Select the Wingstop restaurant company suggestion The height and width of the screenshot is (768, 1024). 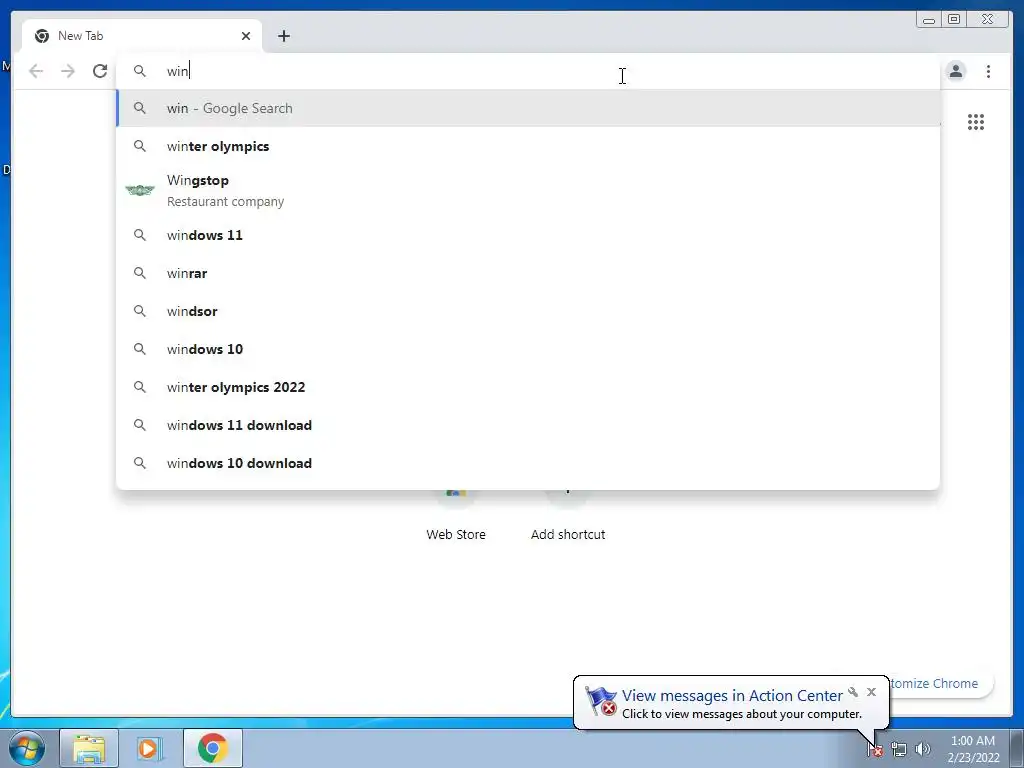[528, 190]
